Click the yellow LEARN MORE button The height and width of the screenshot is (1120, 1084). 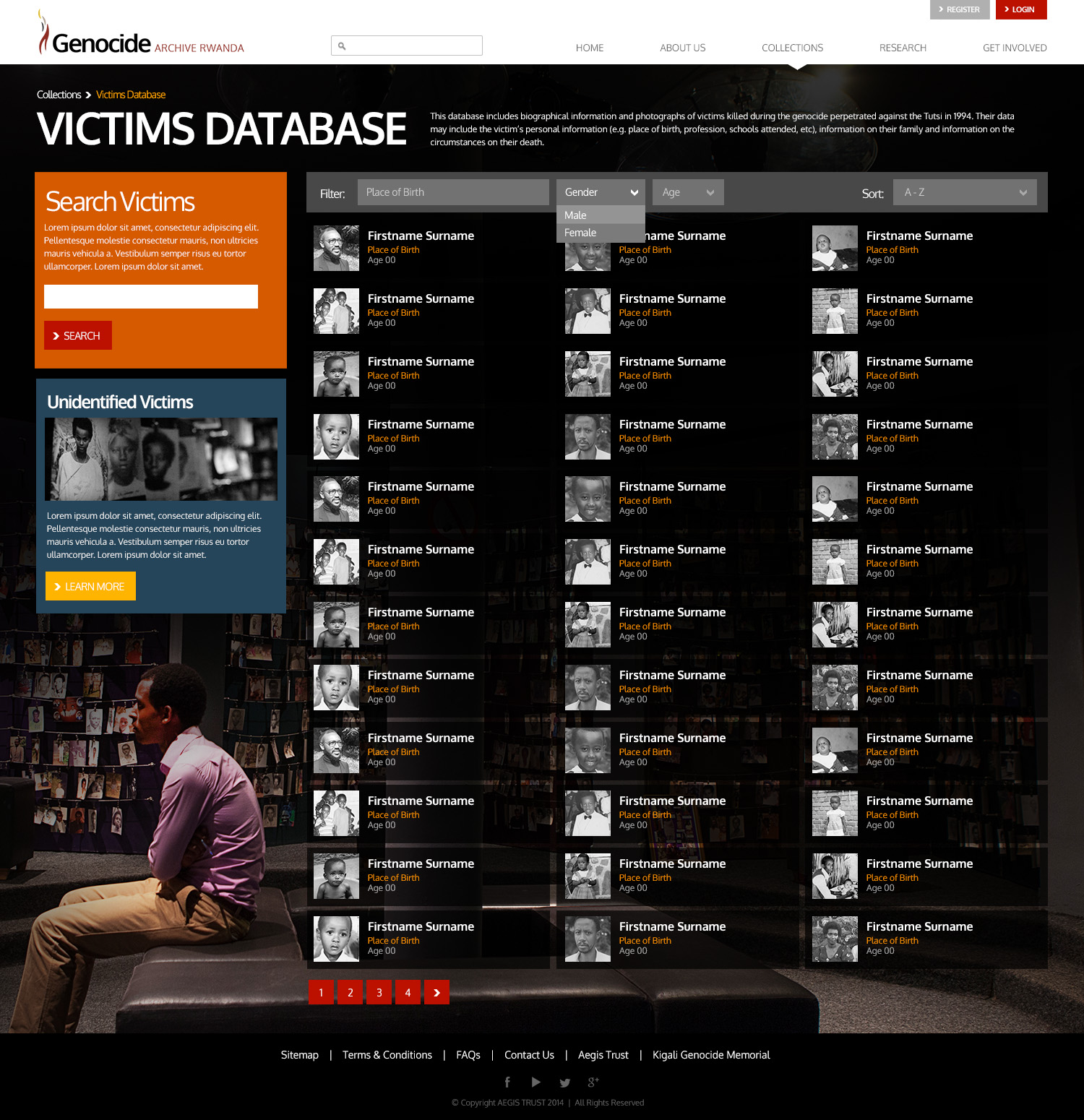point(90,586)
